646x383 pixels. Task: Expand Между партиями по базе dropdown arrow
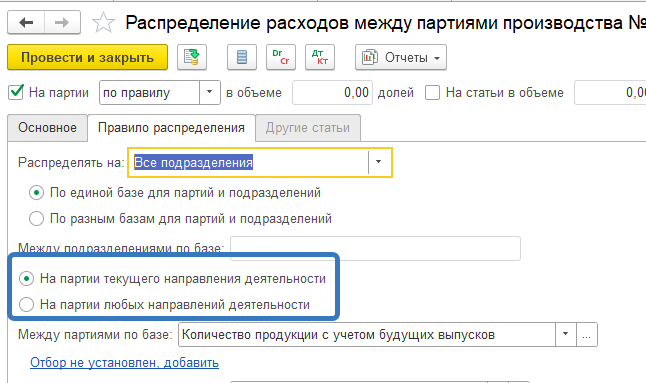(566, 334)
